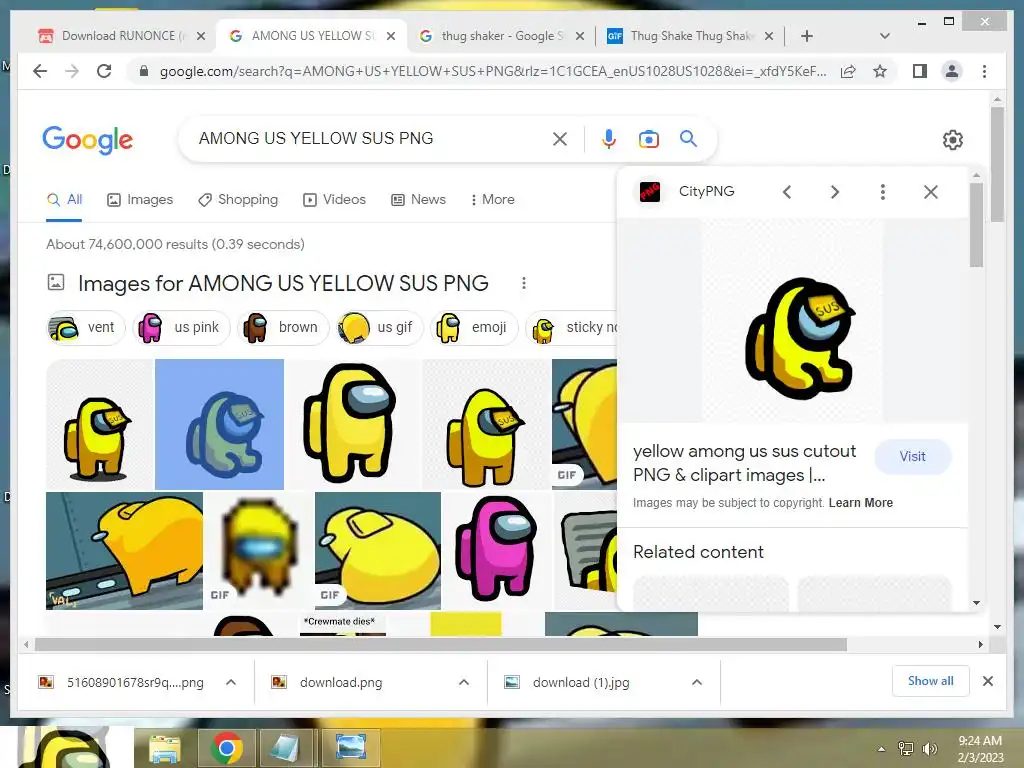Switch to thug shaker Google Search tab
1024x768 pixels.
click(x=502, y=36)
